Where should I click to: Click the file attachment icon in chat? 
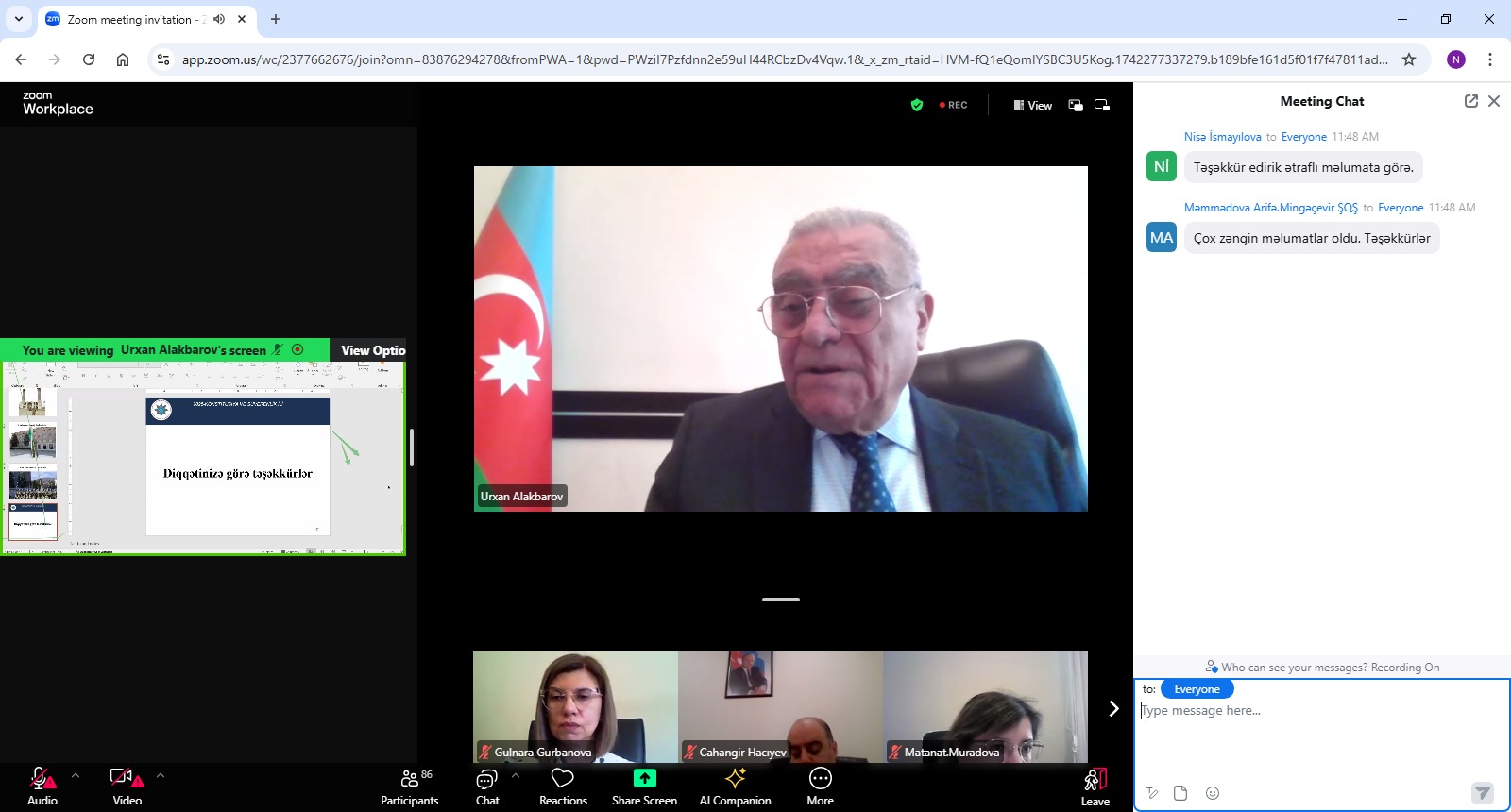click(x=1180, y=793)
